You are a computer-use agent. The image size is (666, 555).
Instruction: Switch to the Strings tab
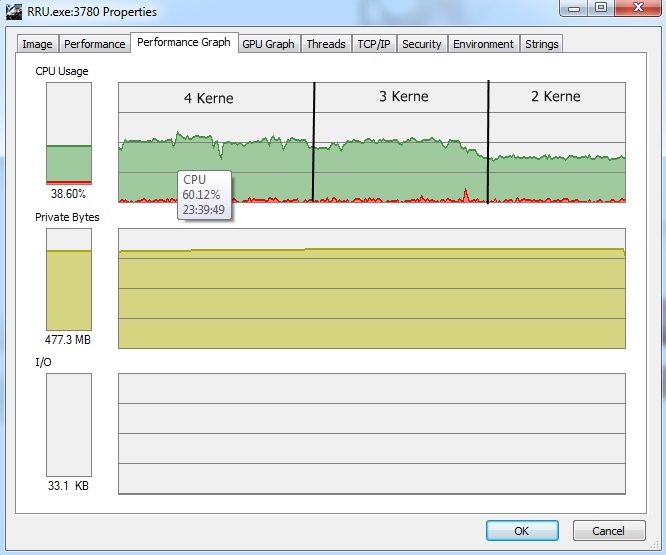542,44
